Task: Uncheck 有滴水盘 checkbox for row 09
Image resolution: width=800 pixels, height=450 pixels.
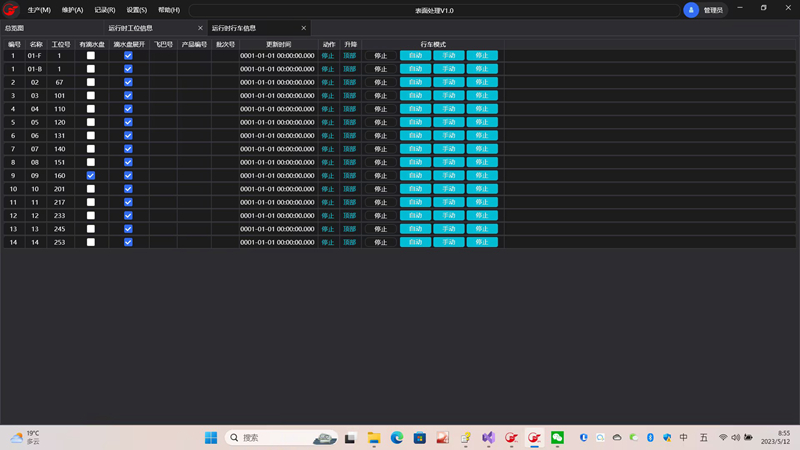Action: pyautogui.click(x=91, y=176)
